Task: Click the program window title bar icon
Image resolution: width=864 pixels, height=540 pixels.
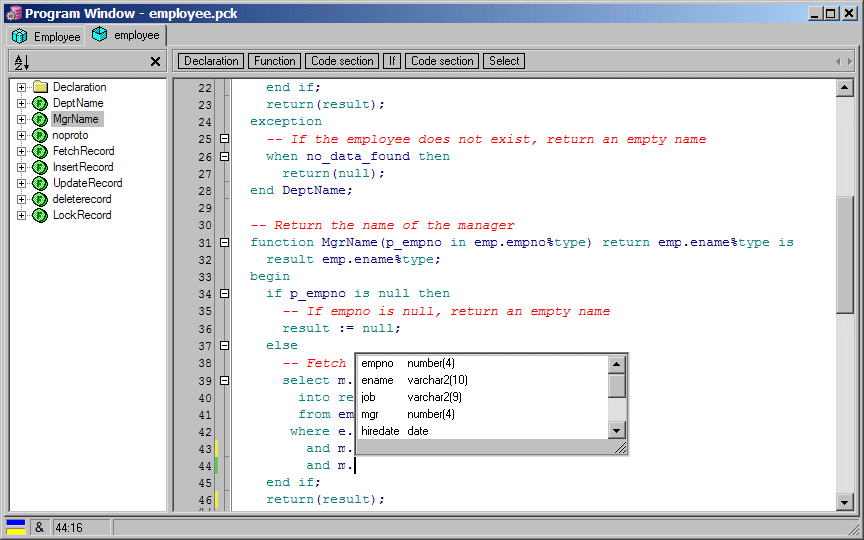Action: 14,13
